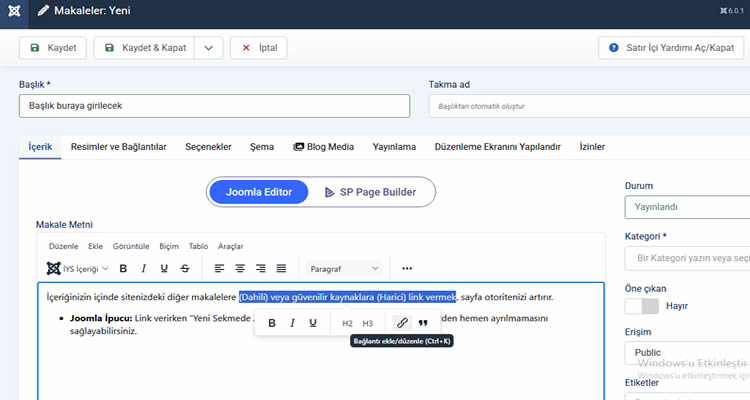The height and width of the screenshot is (400, 750).
Task: Open the Resimler ve Bağlantılar tab
Action: (x=118, y=147)
